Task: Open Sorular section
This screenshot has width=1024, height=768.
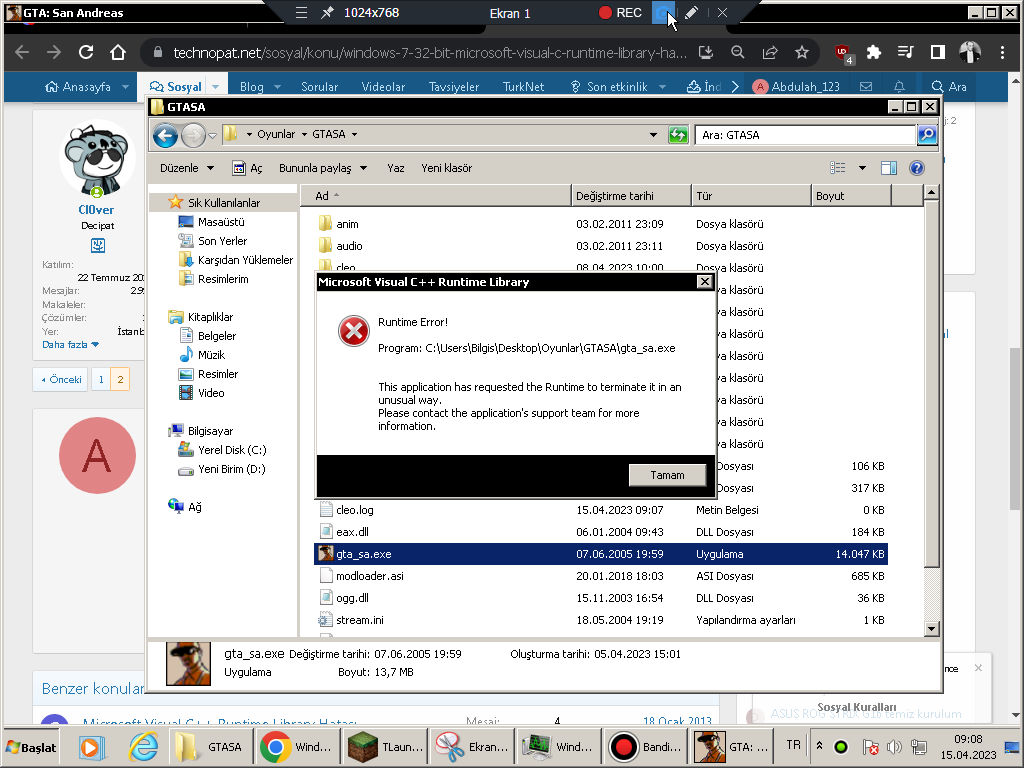Action: (319, 87)
